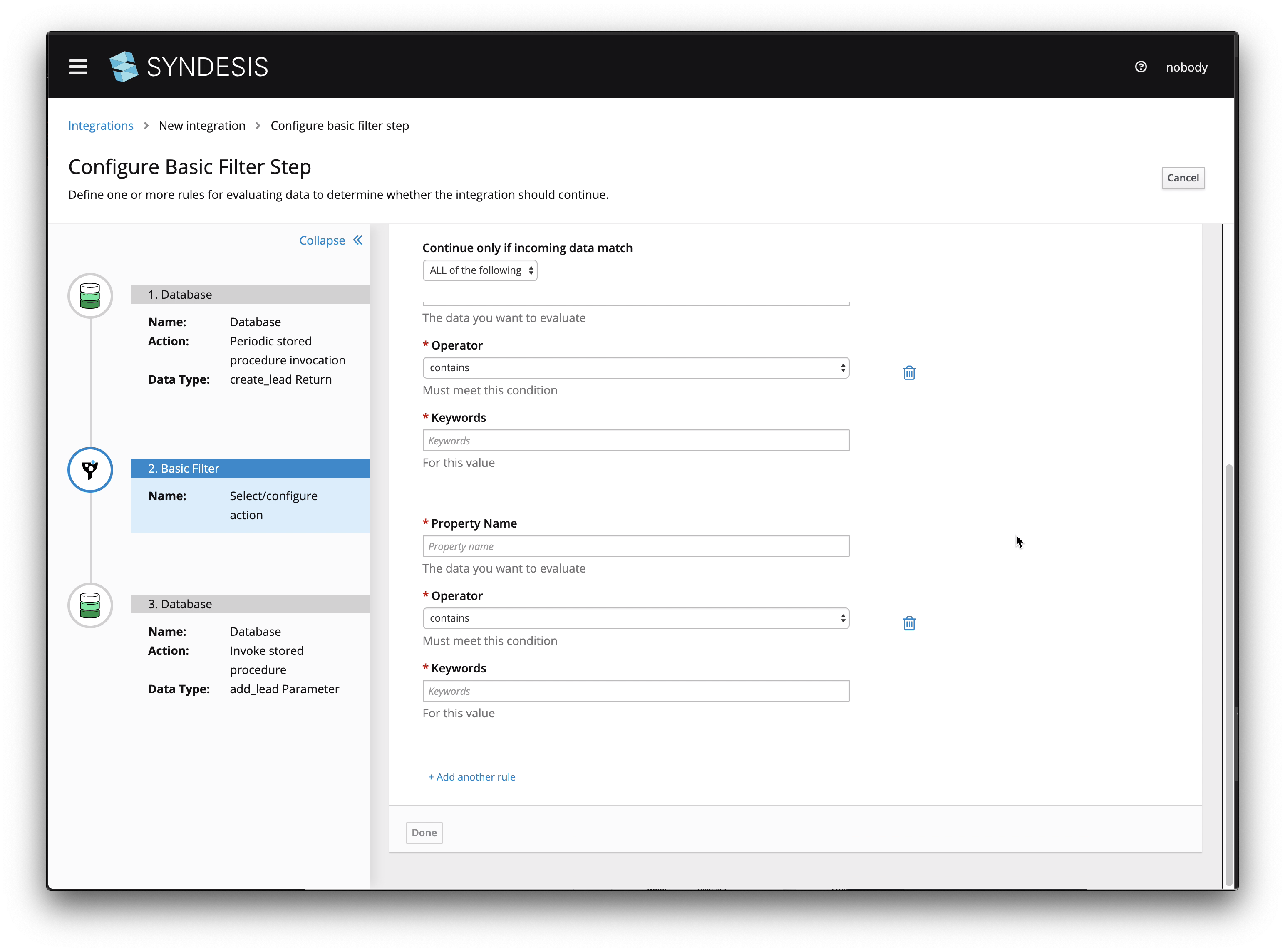
Task: Cancel configuring the basic filter step
Action: point(1183,178)
